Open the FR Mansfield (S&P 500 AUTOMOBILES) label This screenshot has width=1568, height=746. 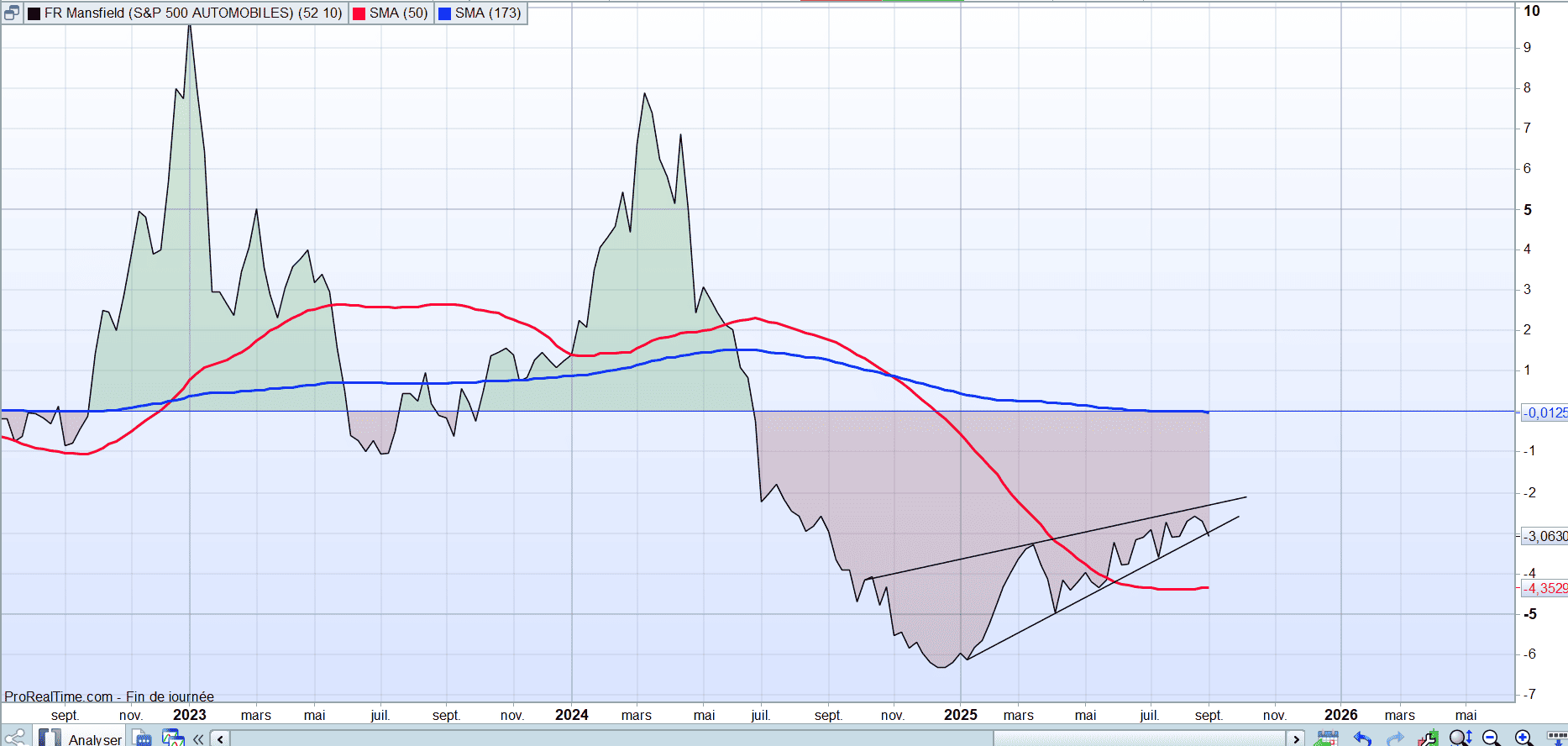point(193,13)
